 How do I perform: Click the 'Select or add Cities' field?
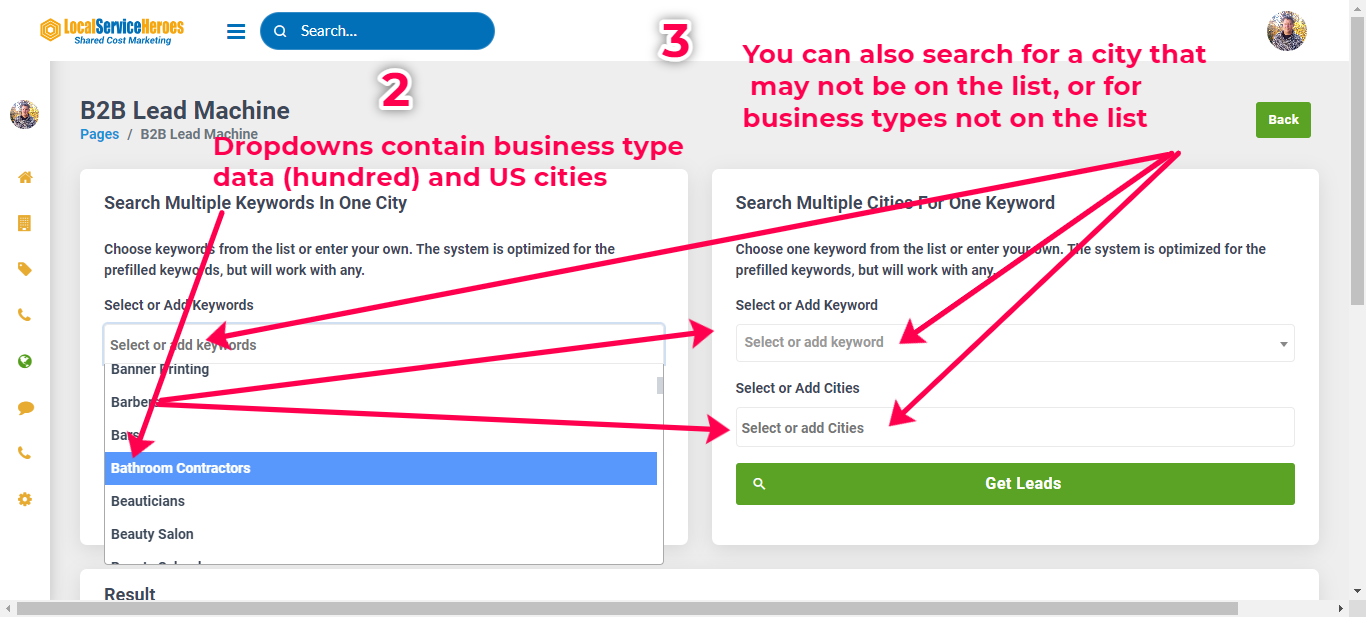[x=1015, y=428]
